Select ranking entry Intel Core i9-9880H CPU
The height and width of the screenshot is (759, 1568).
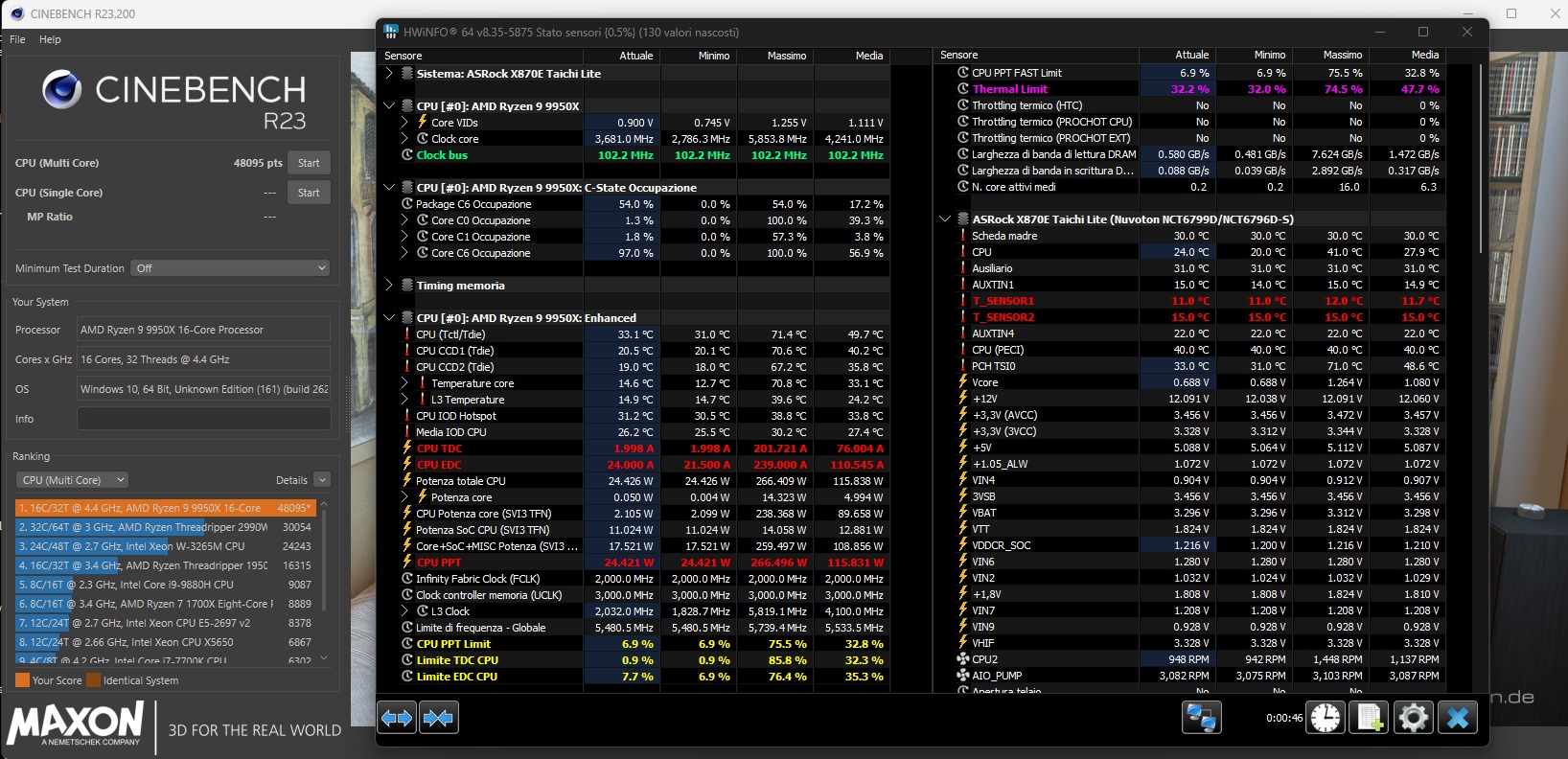[165, 585]
